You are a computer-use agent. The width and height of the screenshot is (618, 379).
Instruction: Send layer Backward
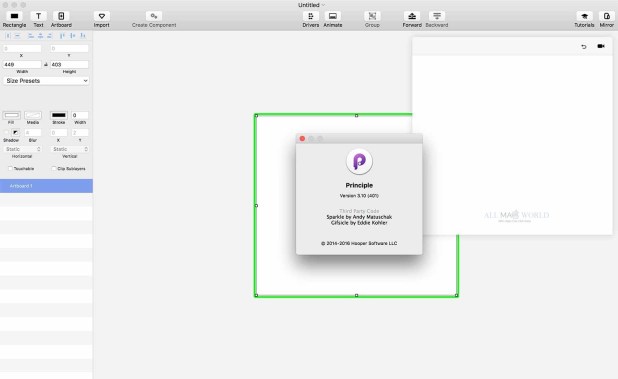437,16
